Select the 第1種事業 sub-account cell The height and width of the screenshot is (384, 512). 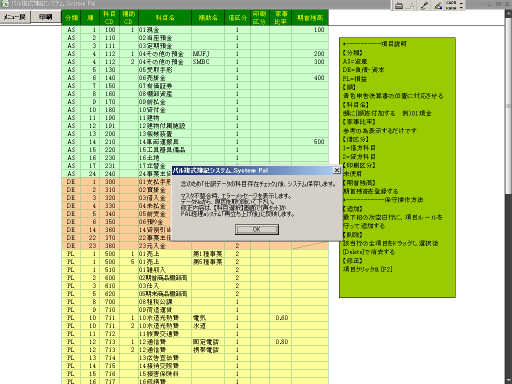(x=208, y=254)
